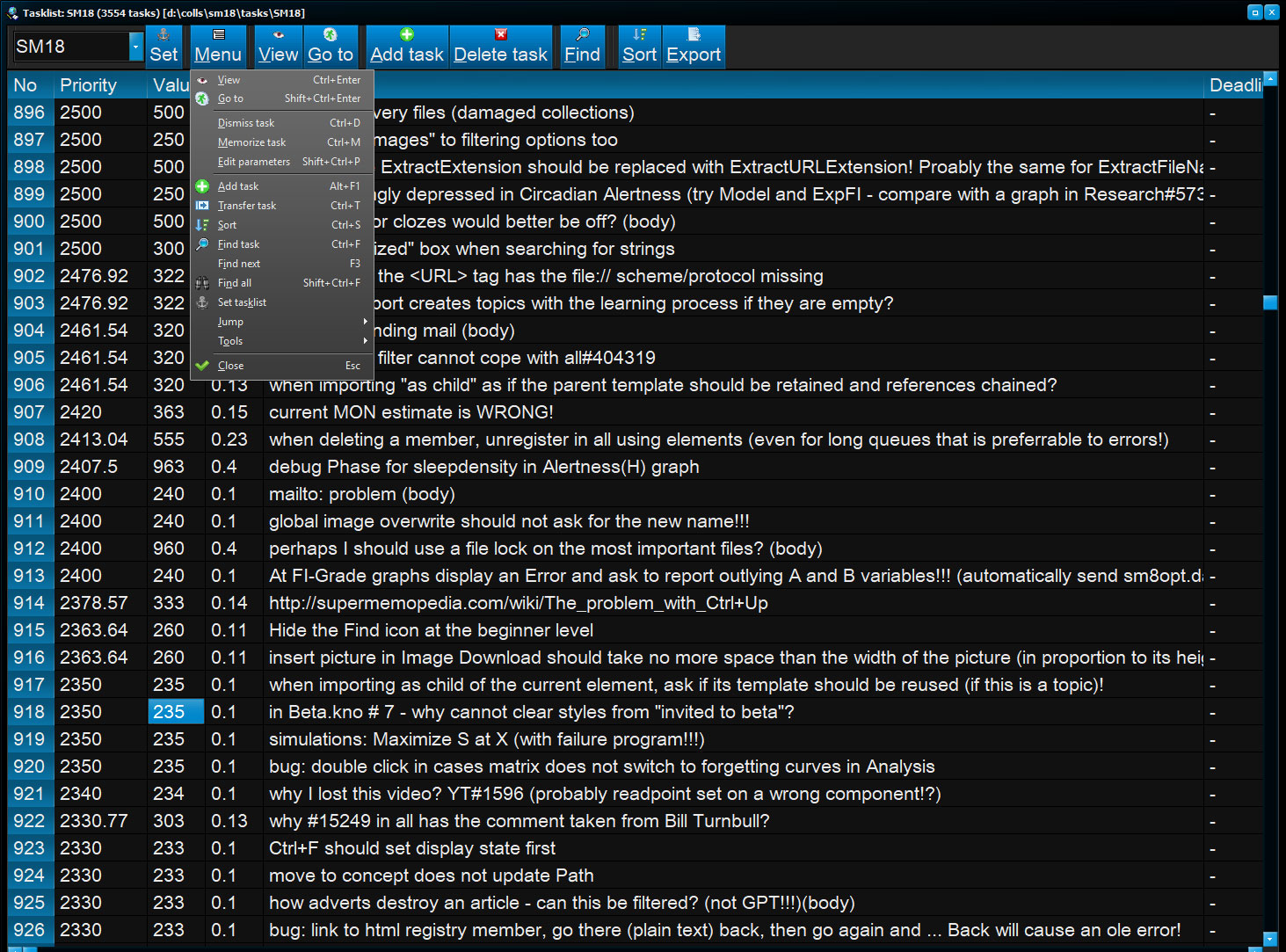Viewport: 1286px width, 952px height.
Task: Open the supermemopedia.com wiki task link
Action: tap(518, 603)
